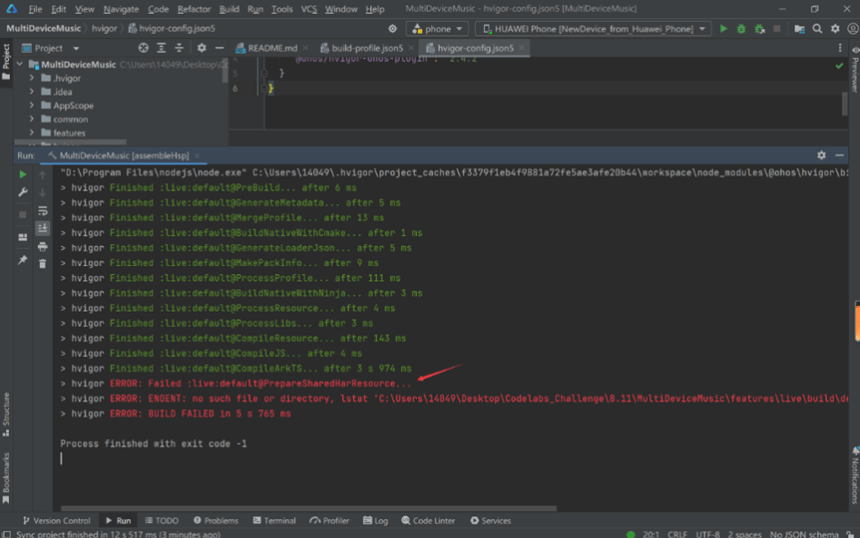
Task: Open the search everywhere magnifier
Action: click(x=817, y=29)
